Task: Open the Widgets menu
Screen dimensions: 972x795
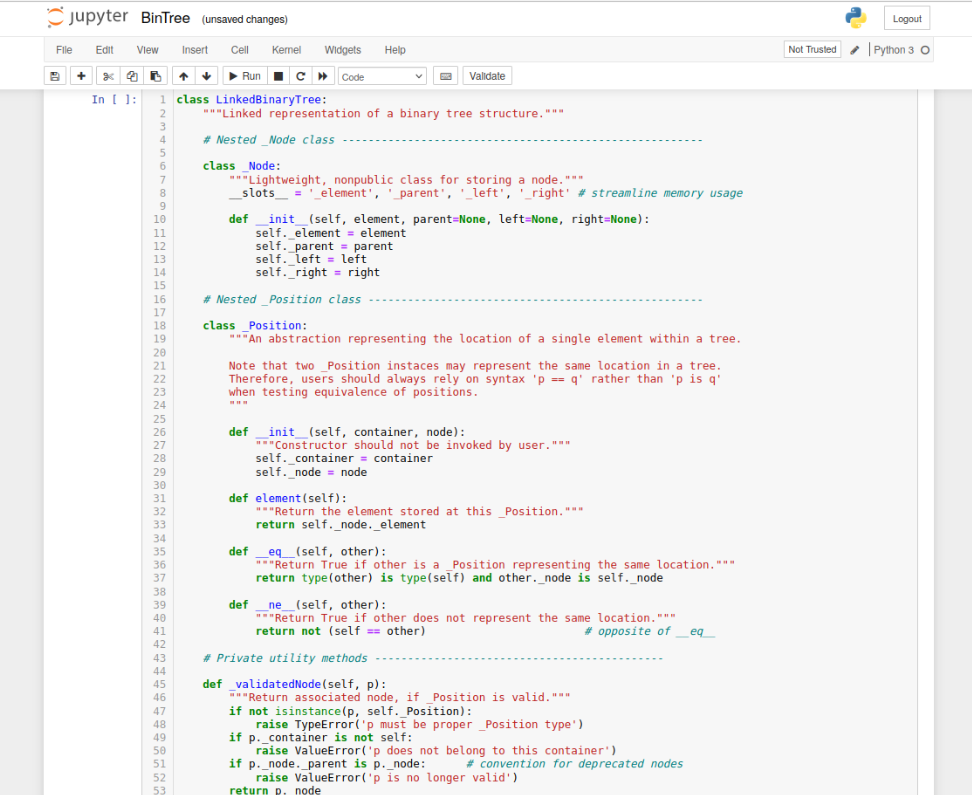Action: (x=343, y=49)
